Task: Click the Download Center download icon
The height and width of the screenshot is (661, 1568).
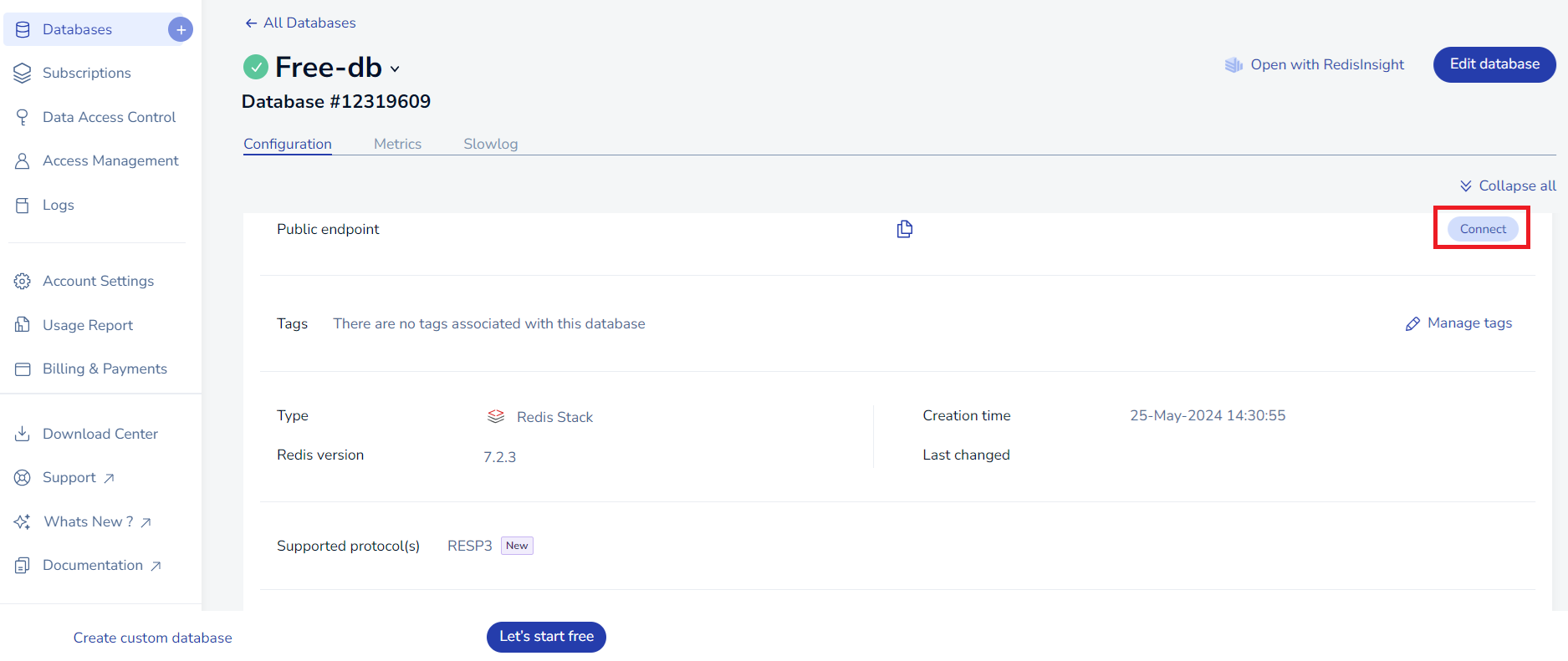Action: pyautogui.click(x=23, y=434)
